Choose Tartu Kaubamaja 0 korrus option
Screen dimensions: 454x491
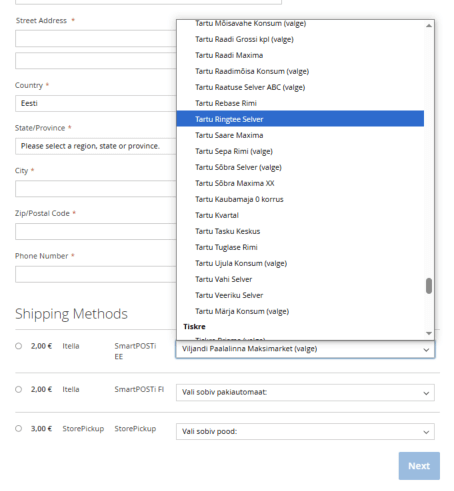(300, 199)
